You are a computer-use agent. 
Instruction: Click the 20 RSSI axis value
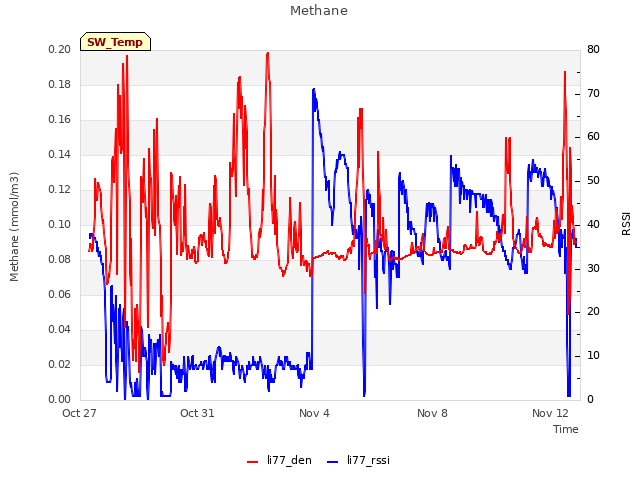593,312
